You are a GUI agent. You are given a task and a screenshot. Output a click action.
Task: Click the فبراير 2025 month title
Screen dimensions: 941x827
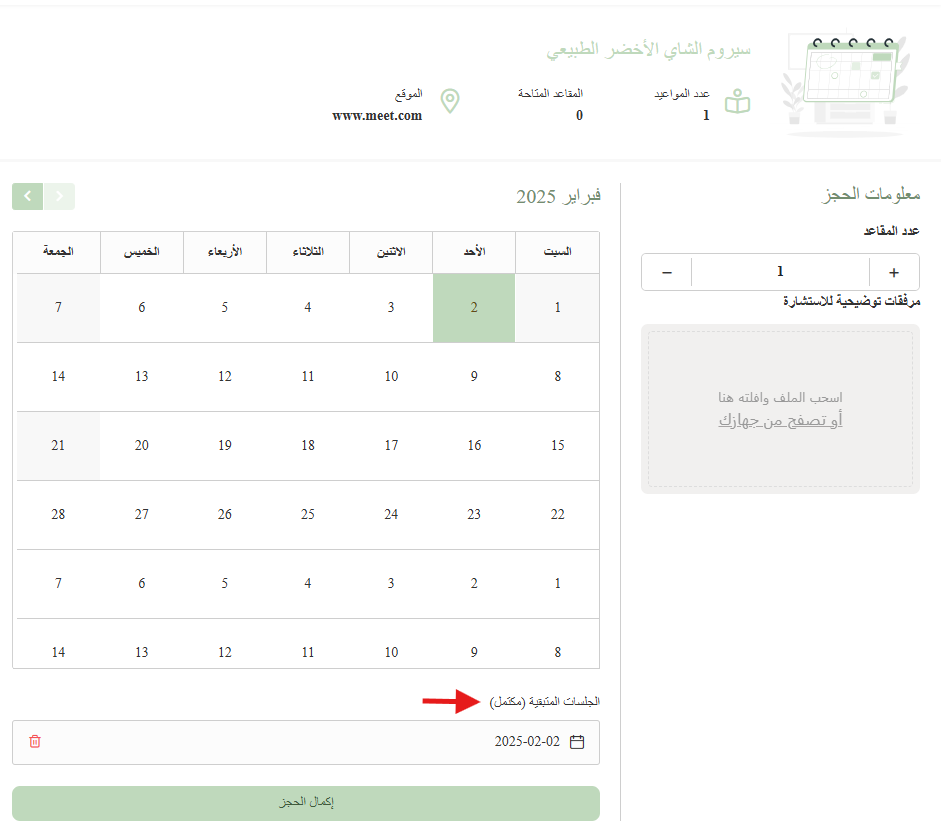(559, 196)
